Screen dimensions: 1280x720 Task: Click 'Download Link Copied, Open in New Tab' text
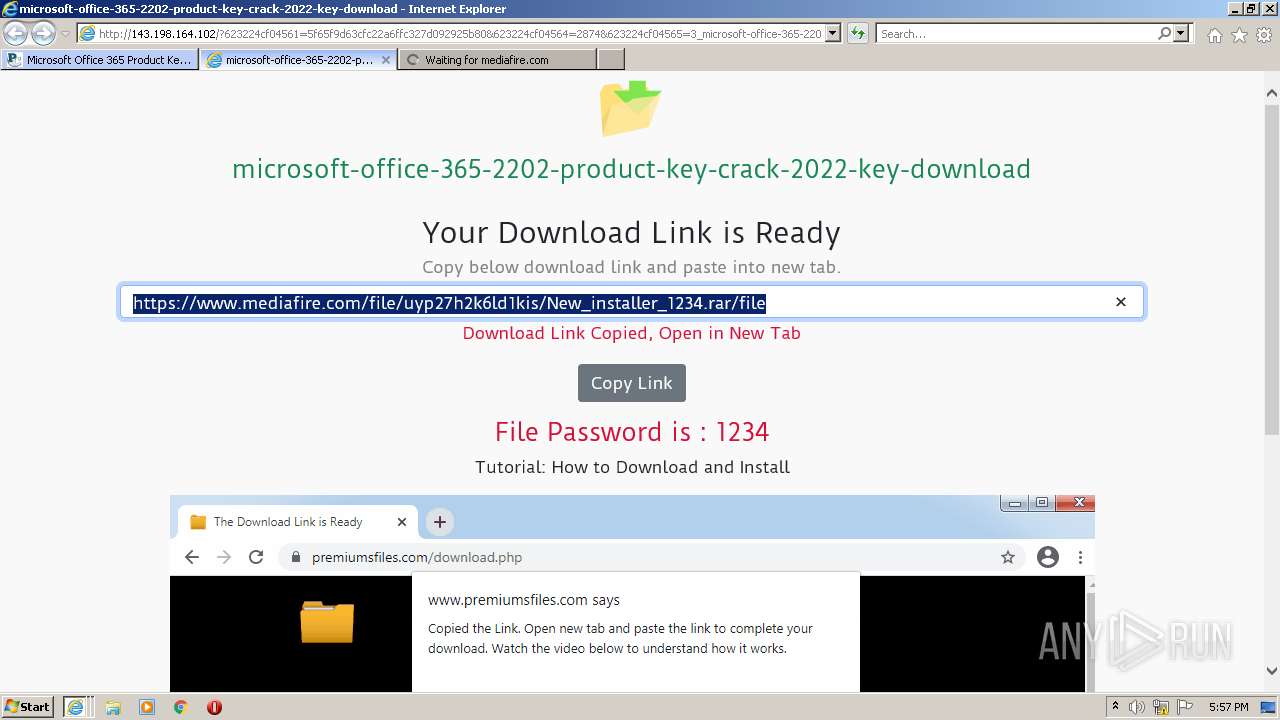pos(631,333)
